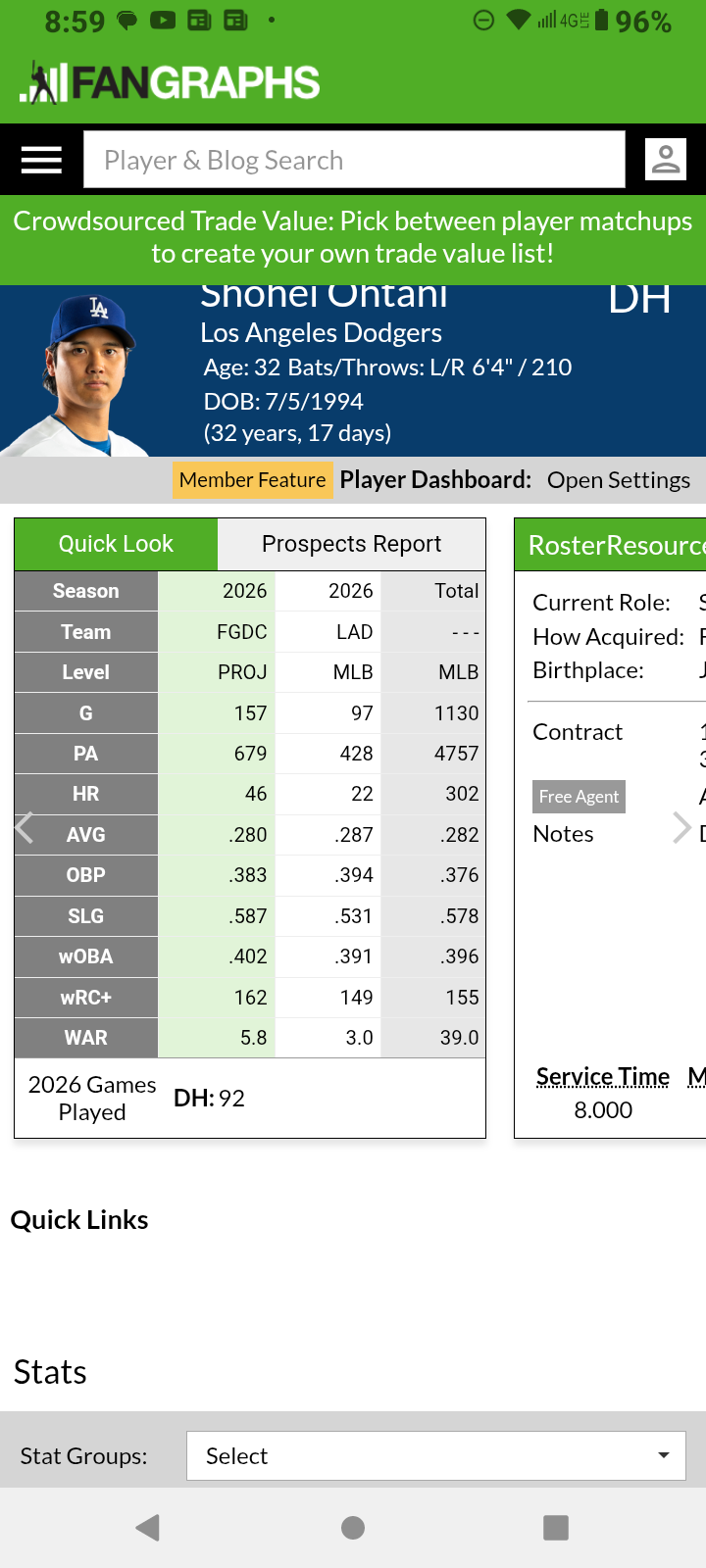Screen dimensions: 706x1568
Task: Select the Total HR value 302
Action: [462, 794]
